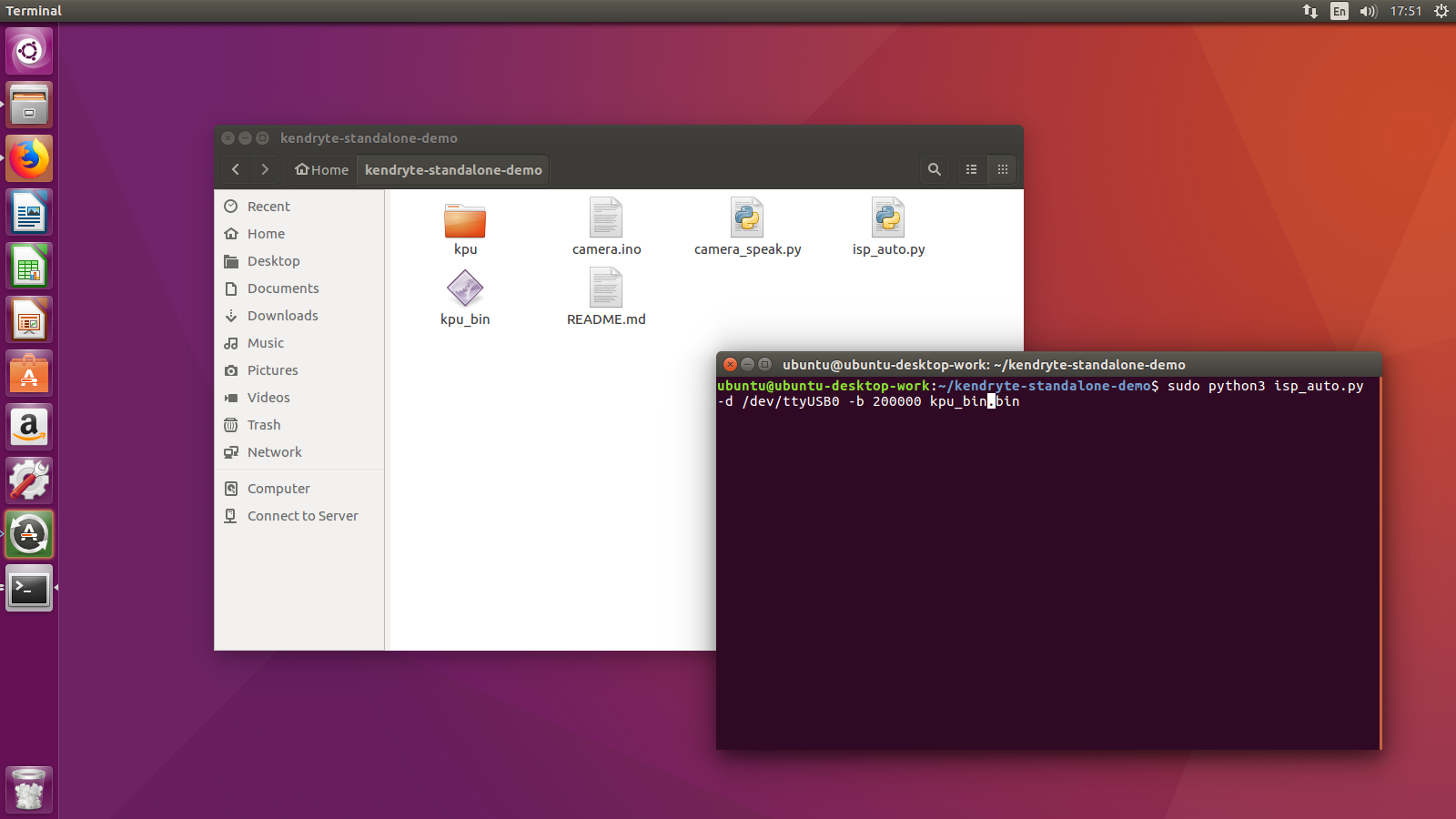Switch to grid icon view
Screen dimensions: 1456x819
(1002, 169)
